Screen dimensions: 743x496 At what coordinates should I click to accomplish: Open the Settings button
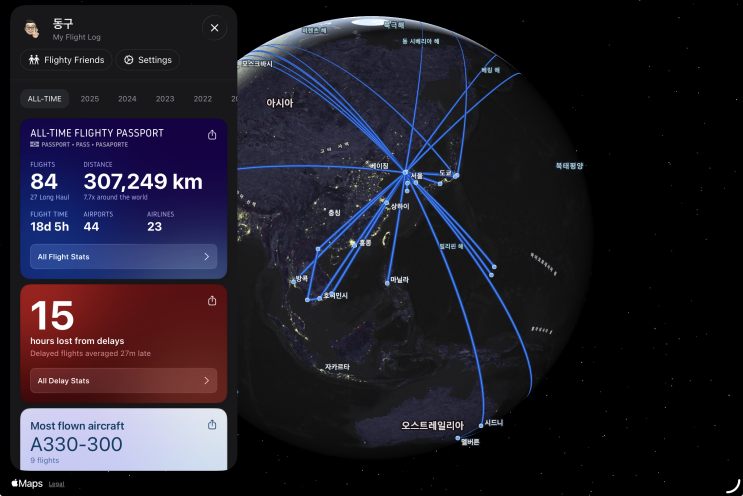pos(148,60)
